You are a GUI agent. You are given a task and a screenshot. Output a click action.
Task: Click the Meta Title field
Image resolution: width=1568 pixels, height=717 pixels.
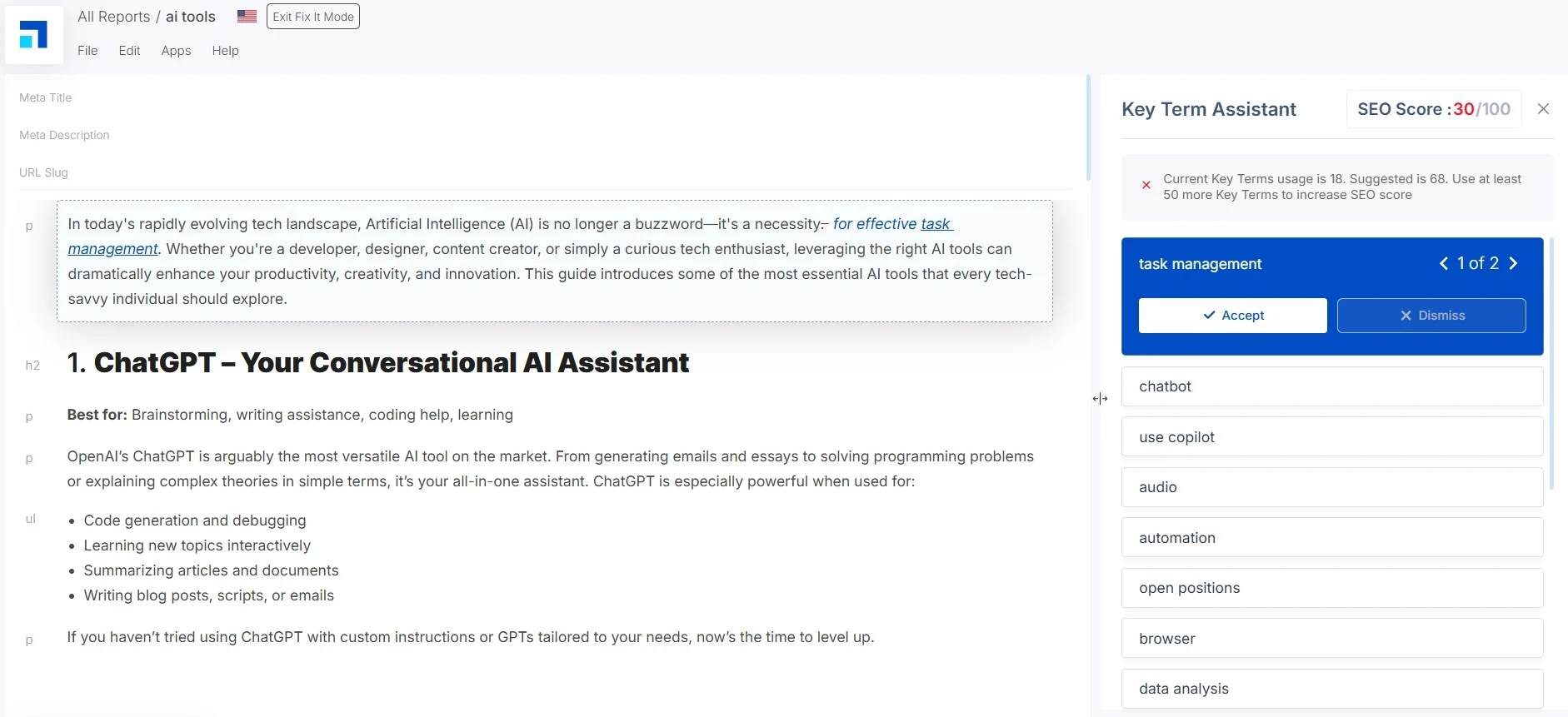545,97
